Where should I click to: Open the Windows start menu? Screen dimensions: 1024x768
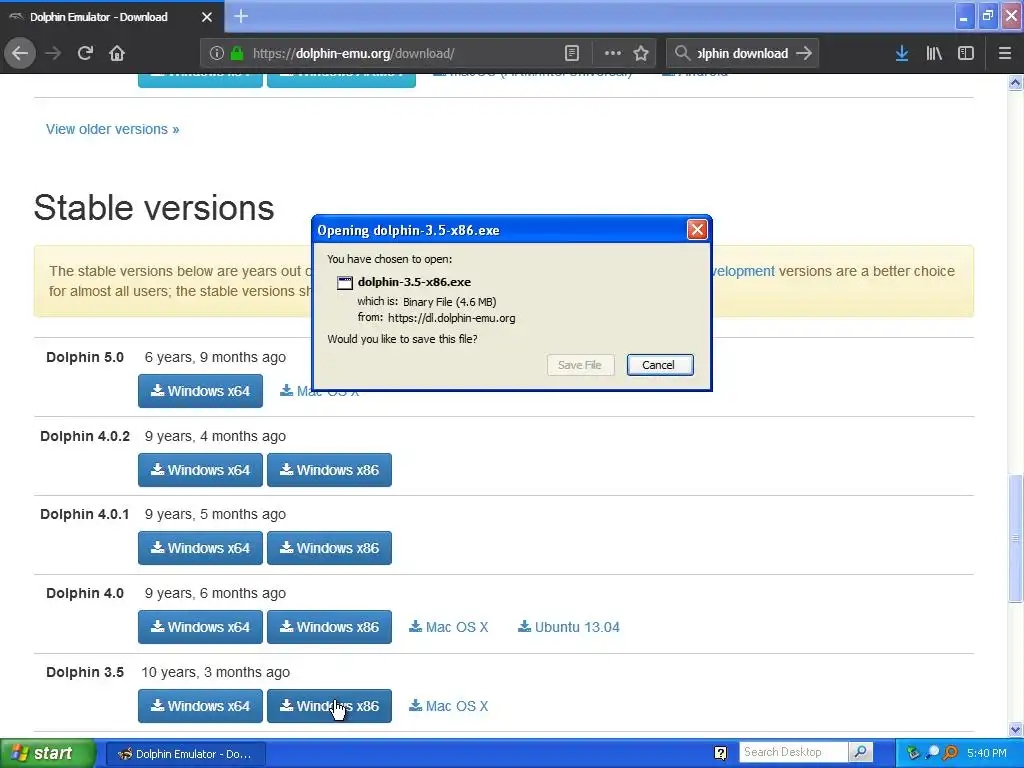click(x=47, y=754)
